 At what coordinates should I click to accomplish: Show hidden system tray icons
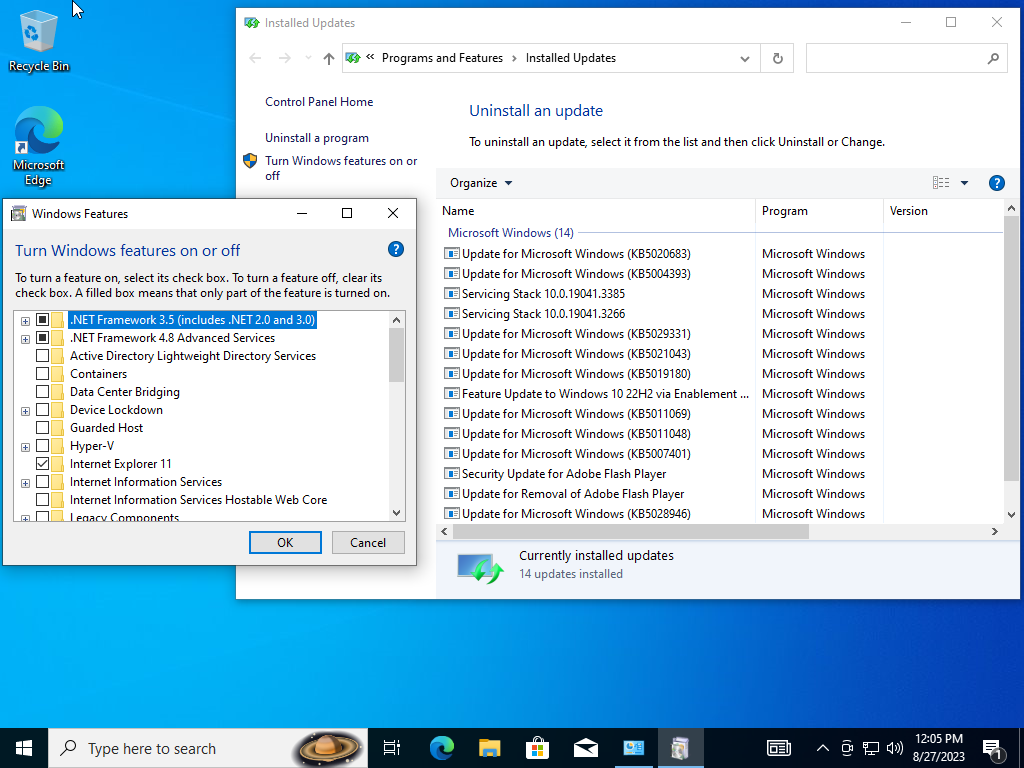(x=823, y=748)
